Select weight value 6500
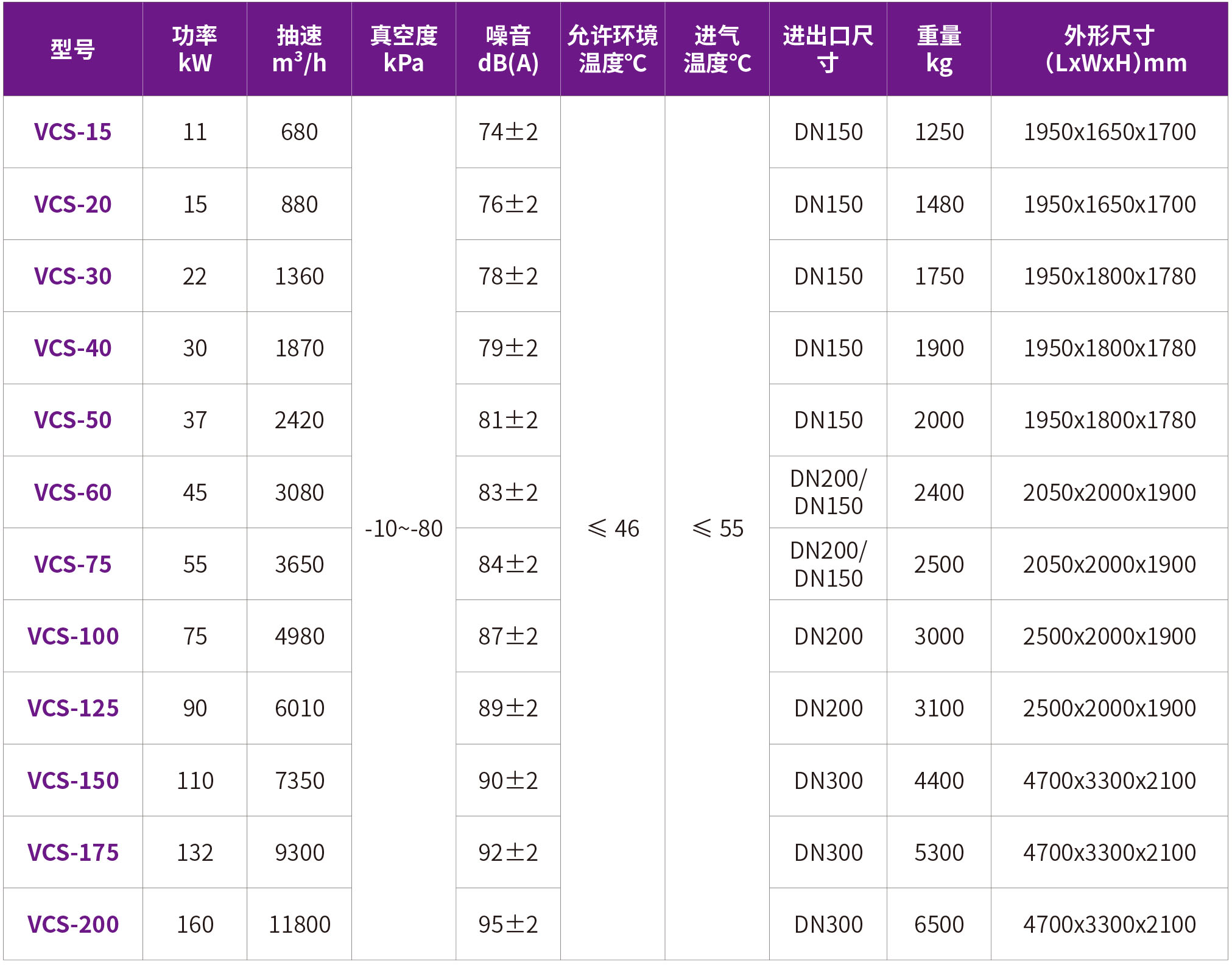Image resolution: width=1232 pixels, height=965 pixels. [x=939, y=925]
